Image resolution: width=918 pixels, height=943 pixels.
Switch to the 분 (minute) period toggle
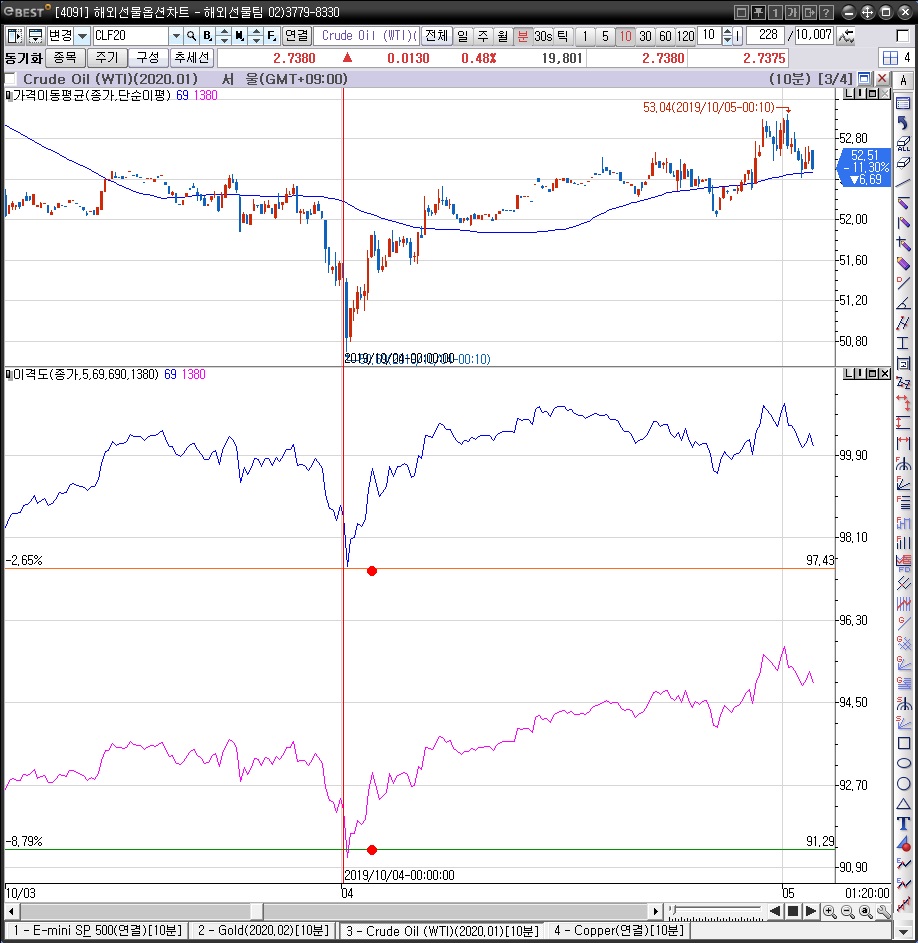pos(522,36)
